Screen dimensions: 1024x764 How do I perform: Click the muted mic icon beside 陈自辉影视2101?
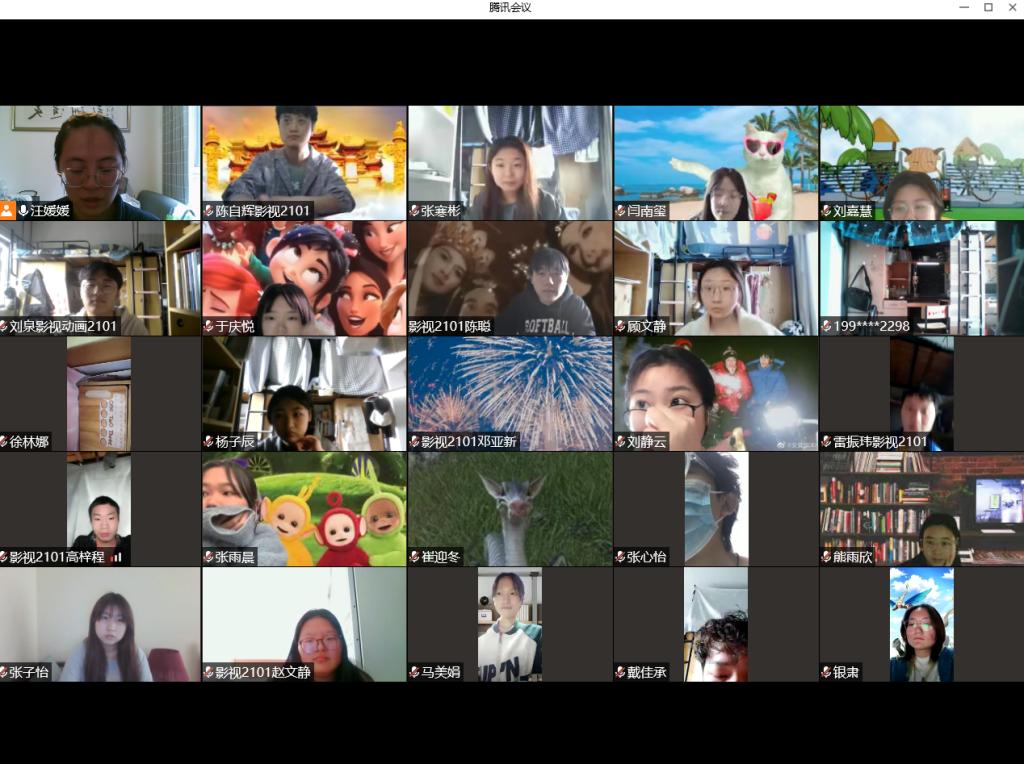[x=209, y=211]
